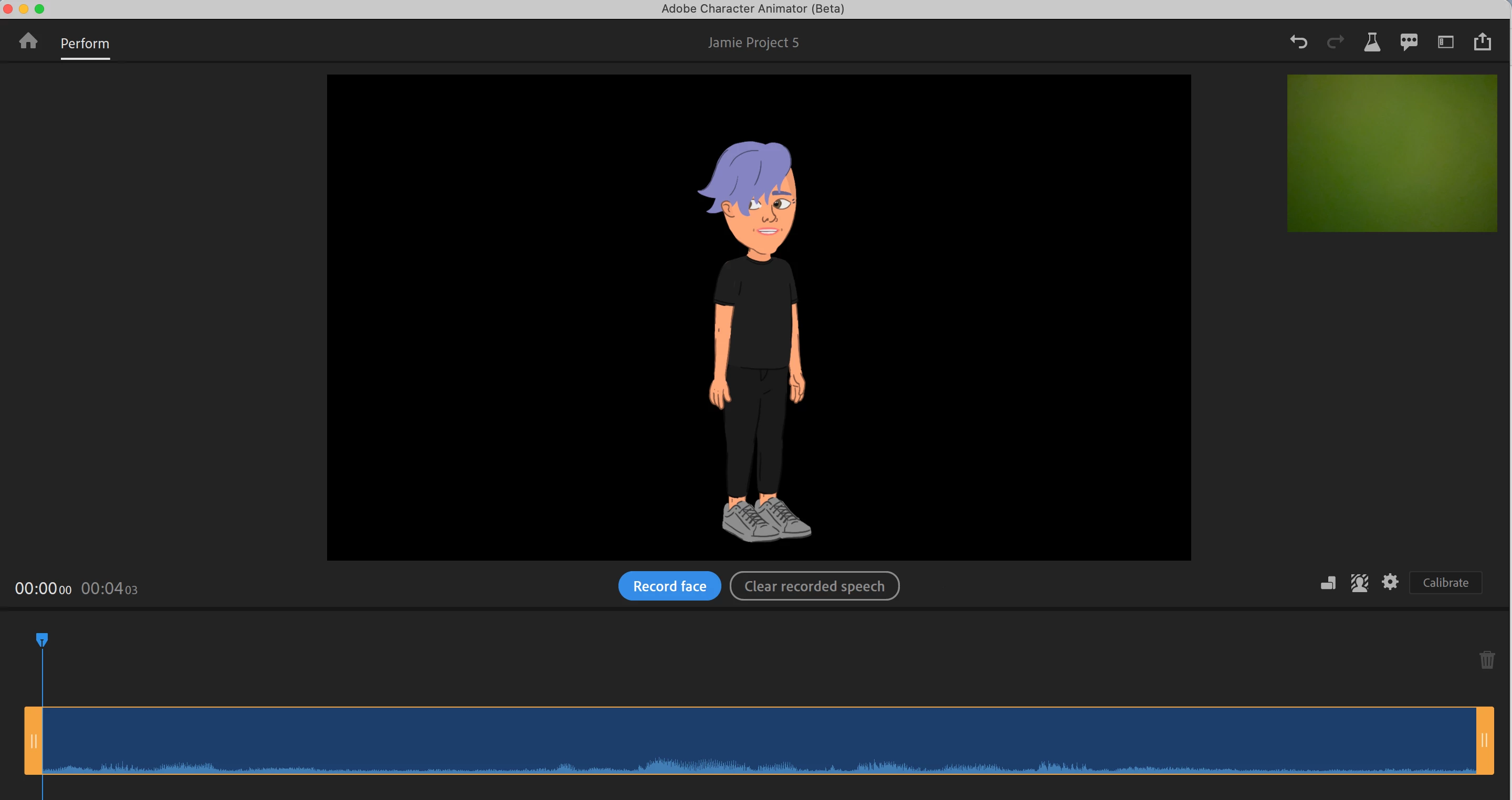Click the left orange trim handle

[x=34, y=741]
